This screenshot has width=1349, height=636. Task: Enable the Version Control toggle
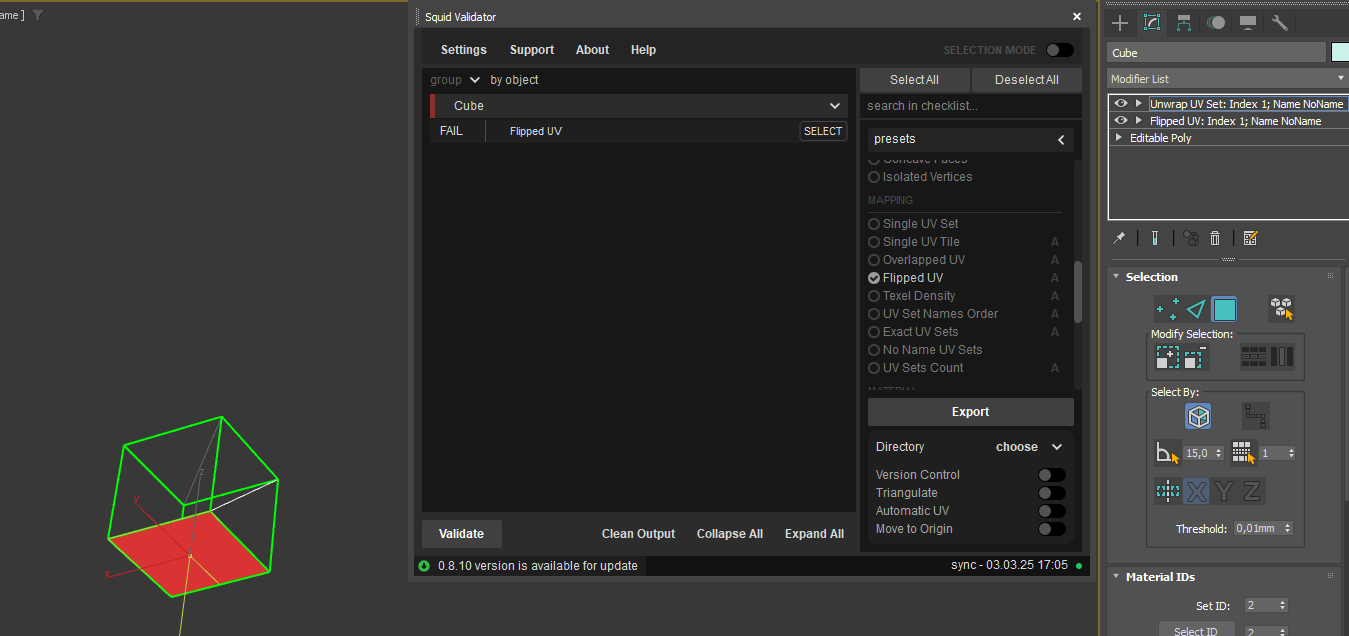pos(1052,475)
